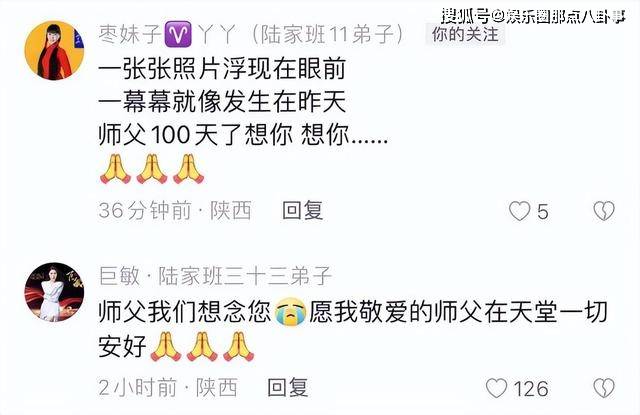The height and width of the screenshot is (415, 640).
Task: Tap the Aries zodiac emoji in username
Action: [x=177, y=34]
